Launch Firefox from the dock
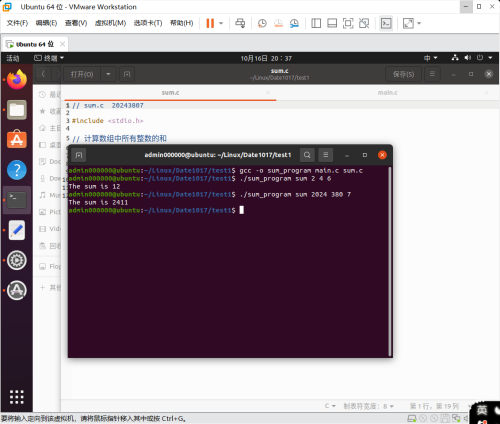The height and width of the screenshot is (424, 500). [17, 80]
